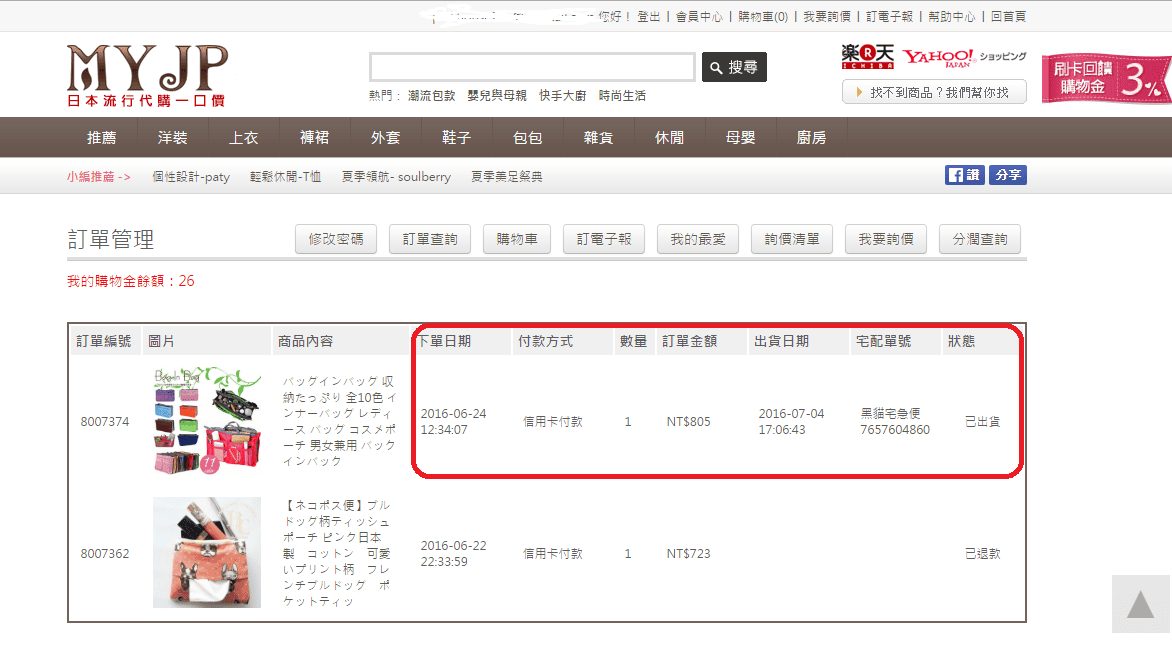Click inside the search input field
Screen dimensions: 1172x667
tap(532, 67)
